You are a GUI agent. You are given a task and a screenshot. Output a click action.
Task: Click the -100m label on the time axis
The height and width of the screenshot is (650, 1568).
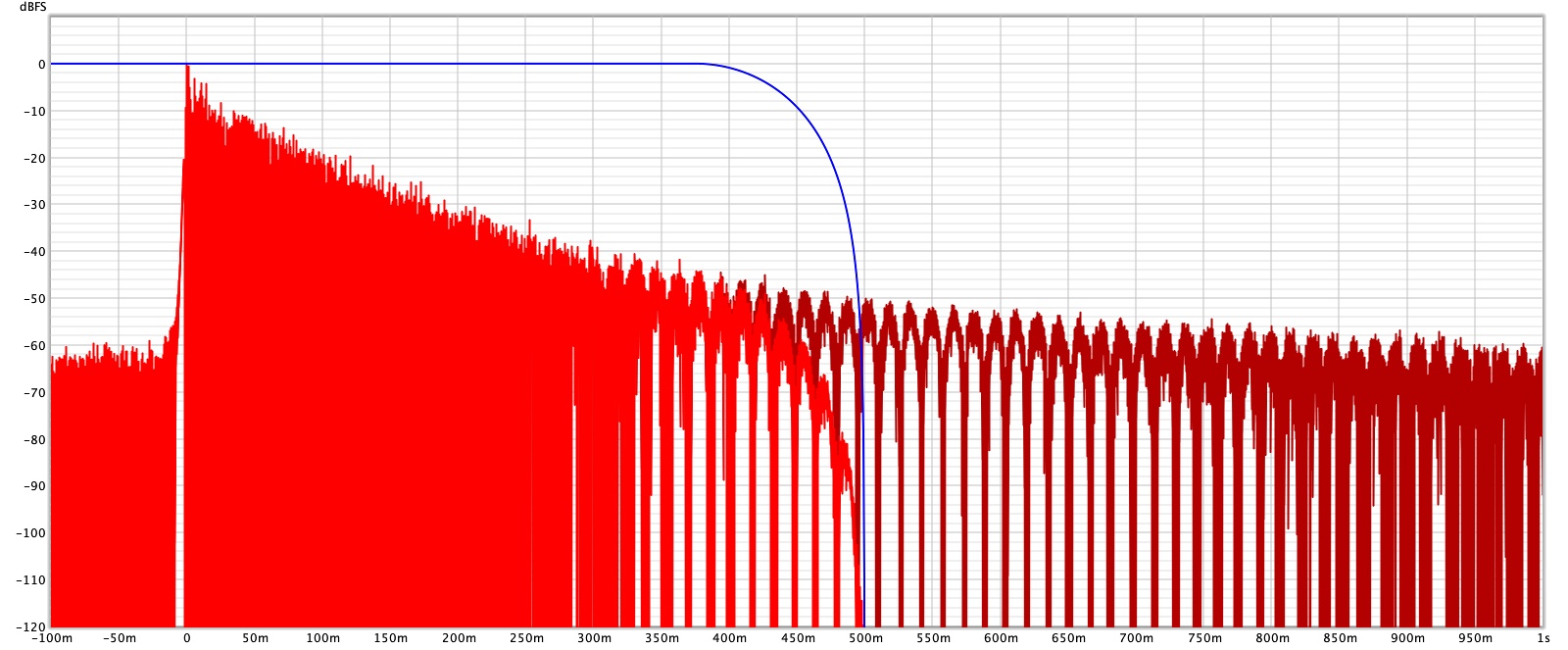(x=52, y=638)
